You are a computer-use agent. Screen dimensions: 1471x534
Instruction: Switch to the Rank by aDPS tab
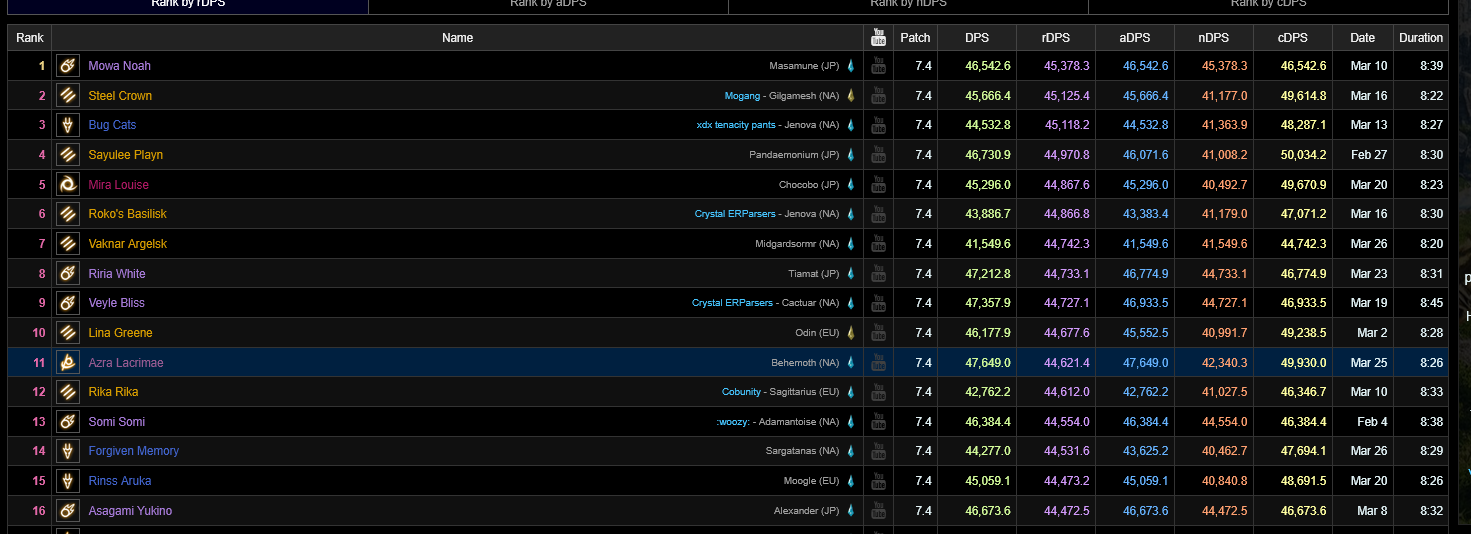point(548,5)
